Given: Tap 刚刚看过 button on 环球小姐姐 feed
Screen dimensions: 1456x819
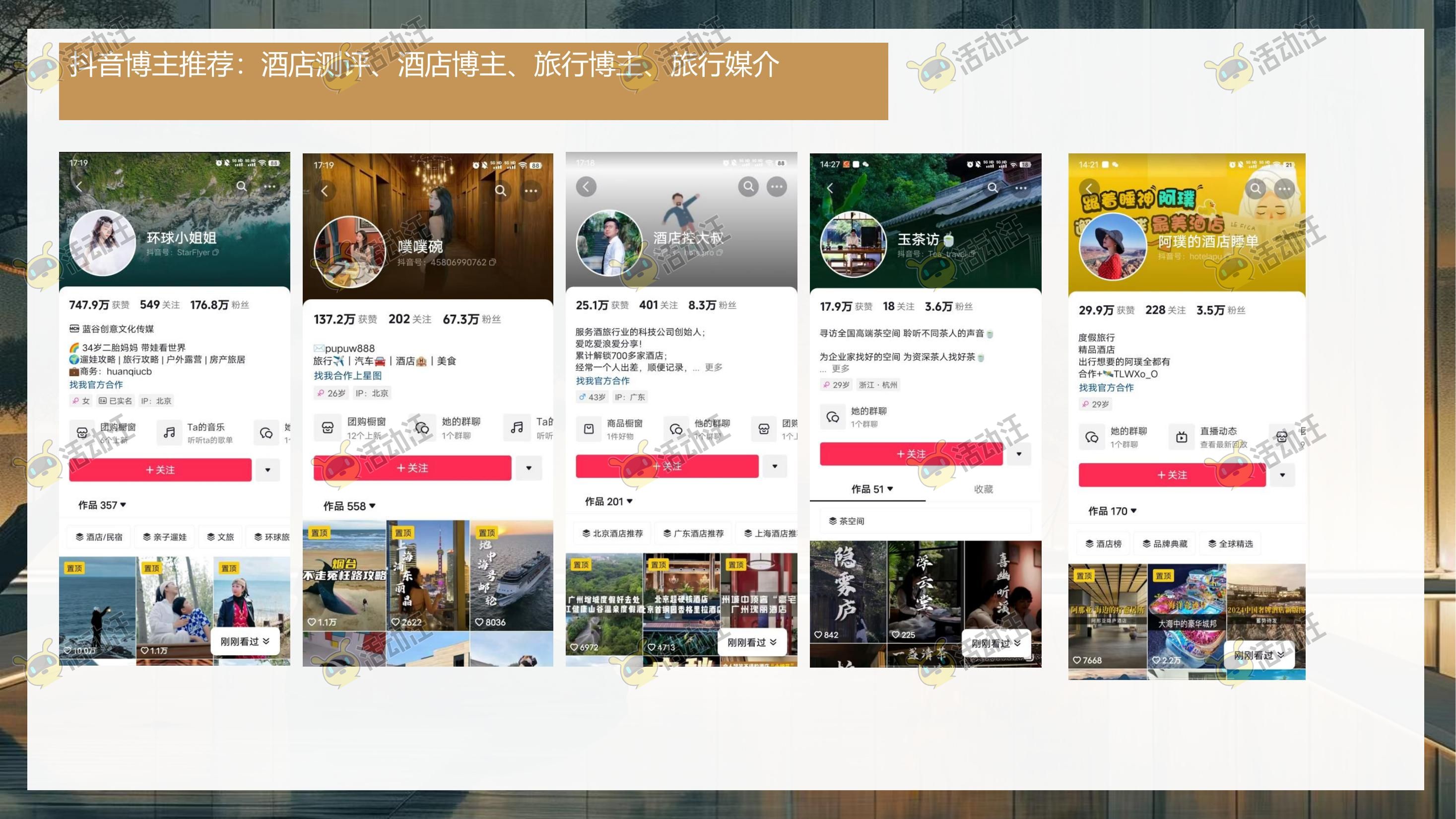Looking at the screenshot, I should (245, 641).
